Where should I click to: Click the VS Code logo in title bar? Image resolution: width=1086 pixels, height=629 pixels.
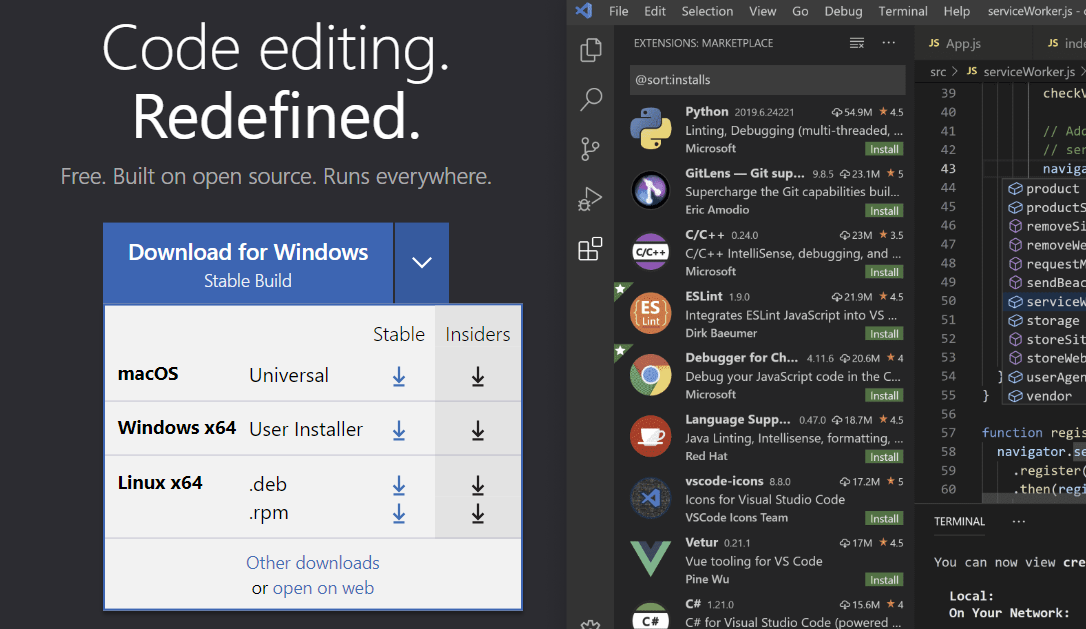click(584, 10)
